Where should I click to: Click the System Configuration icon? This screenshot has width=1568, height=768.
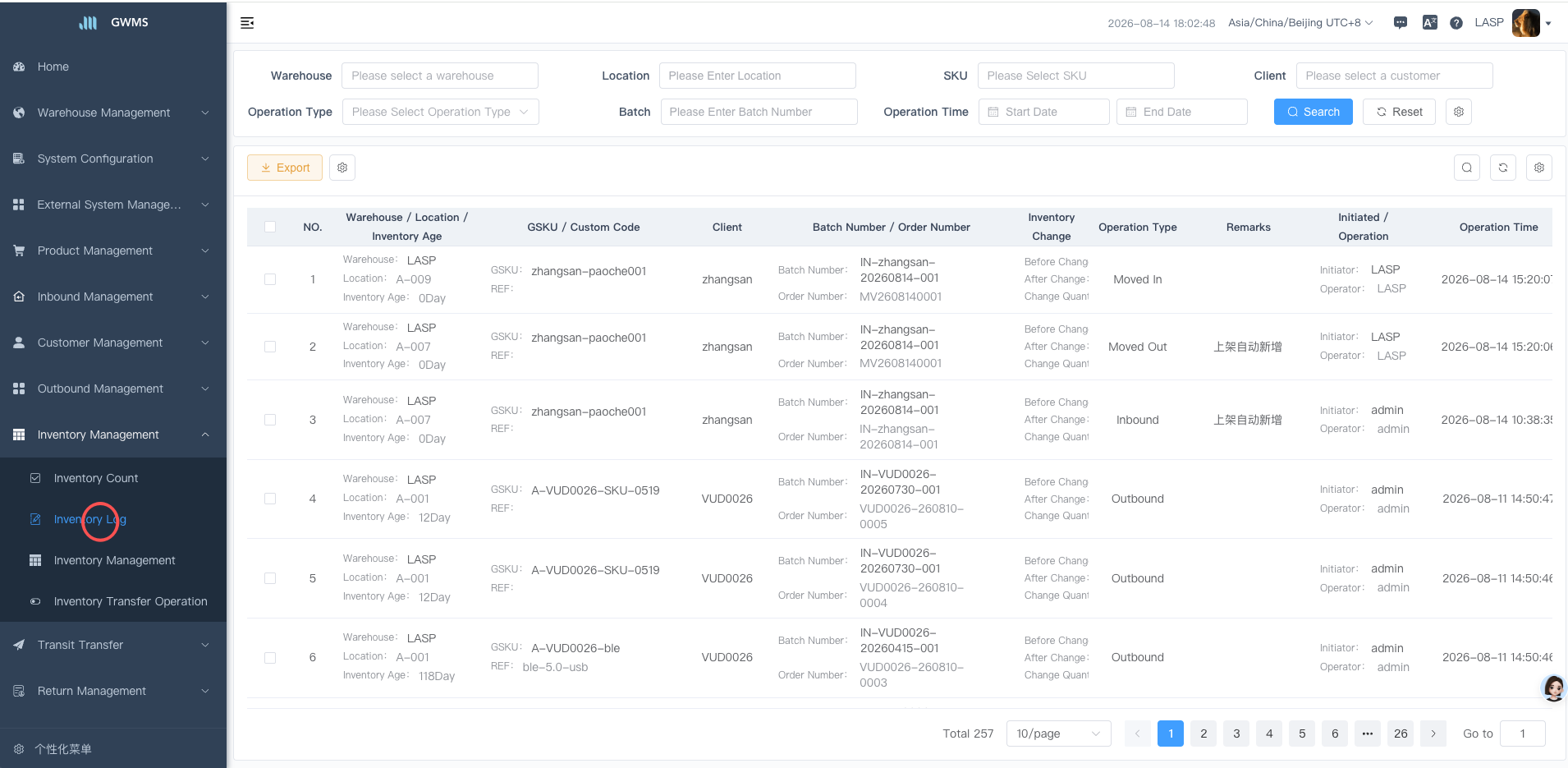[x=19, y=159]
